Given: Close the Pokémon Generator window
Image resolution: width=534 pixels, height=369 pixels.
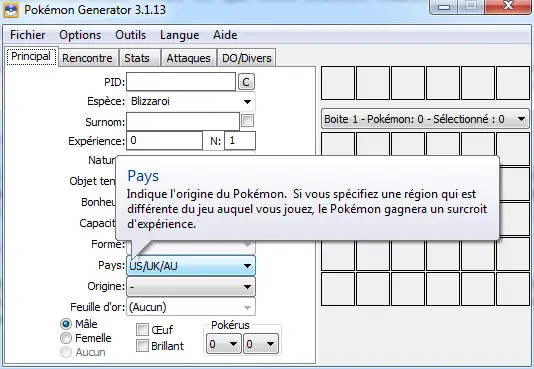Looking at the screenshot, I should tap(508, 6).
